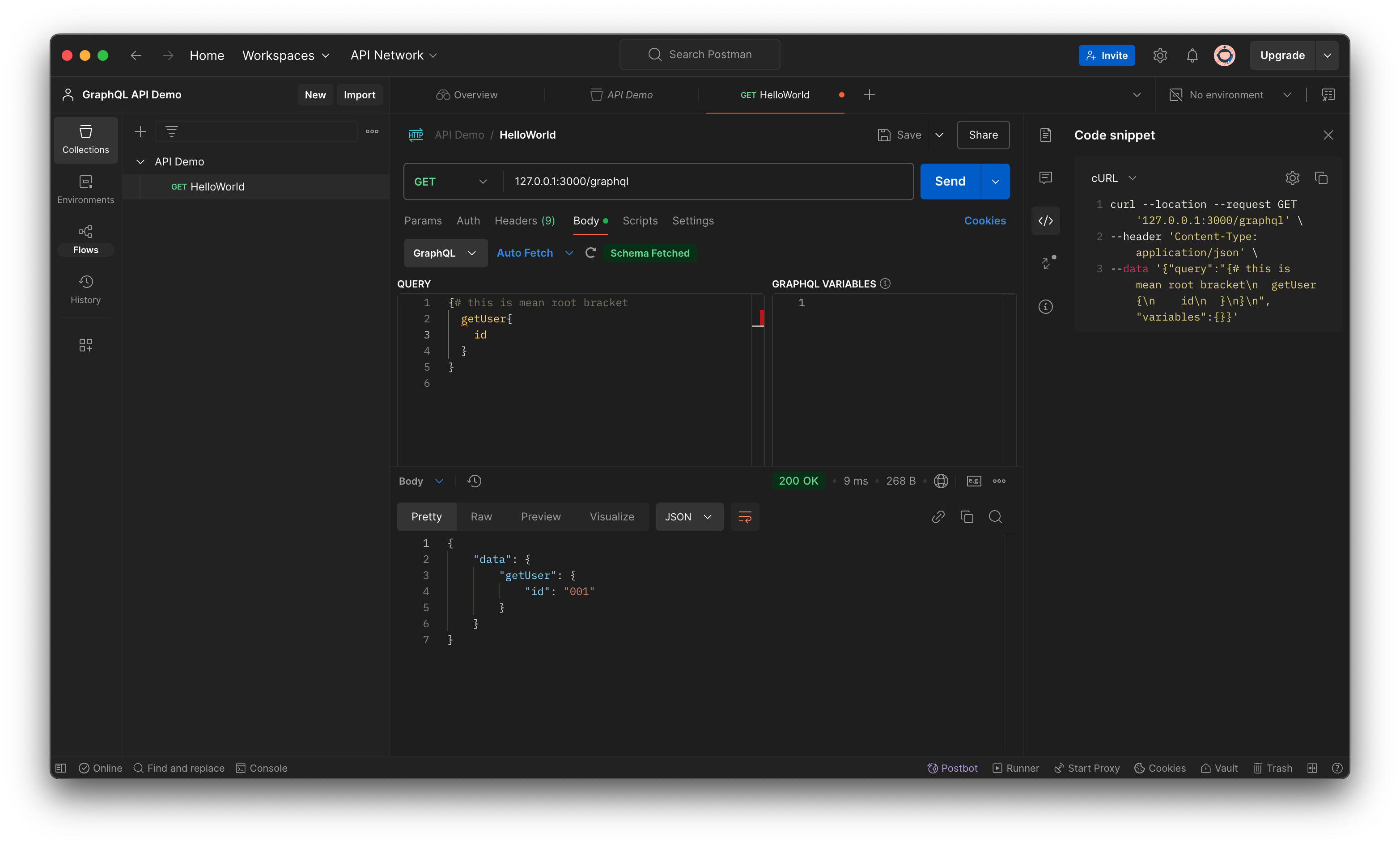Viewport: 1400px width, 845px height.
Task: Open request History
Action: pyautogui.click(x=85, y=289)
